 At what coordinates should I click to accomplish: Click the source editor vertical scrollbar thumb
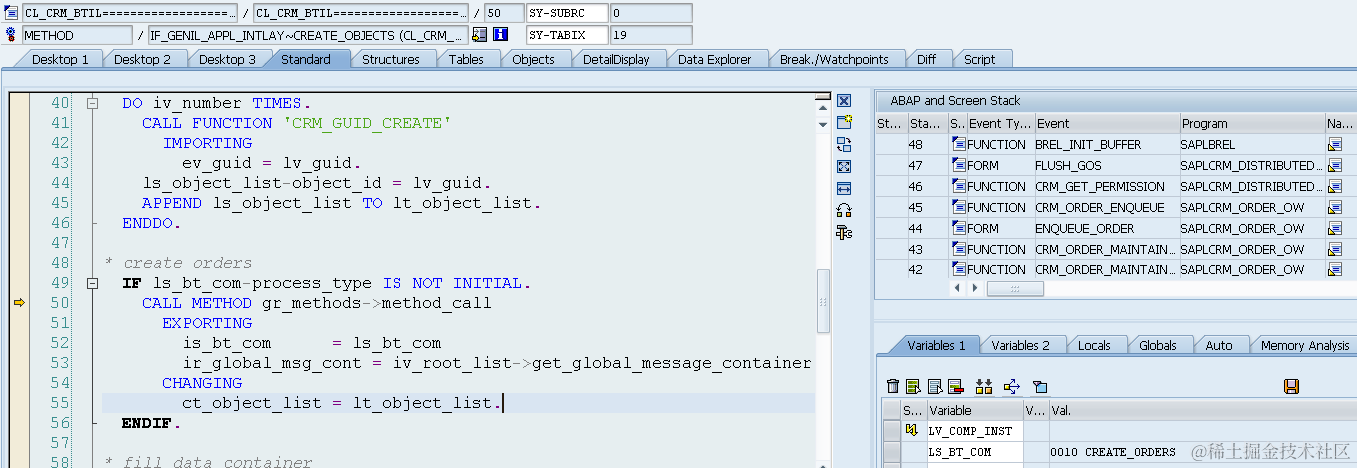823,300
